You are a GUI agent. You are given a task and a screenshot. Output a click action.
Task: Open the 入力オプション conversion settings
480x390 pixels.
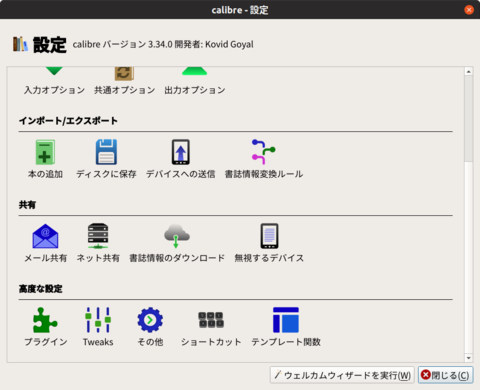54,82
